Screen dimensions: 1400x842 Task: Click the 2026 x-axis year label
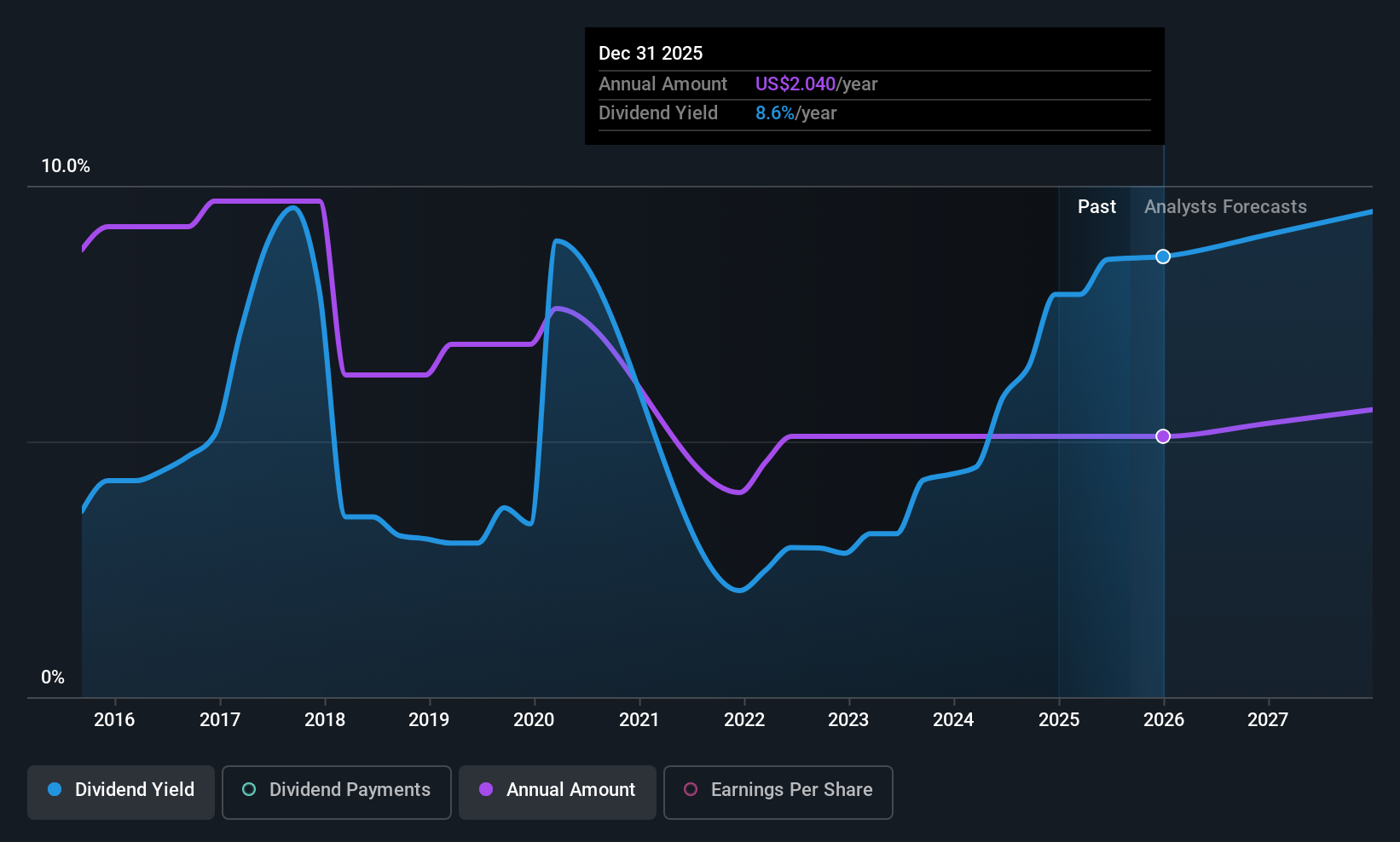[1164, 720]
